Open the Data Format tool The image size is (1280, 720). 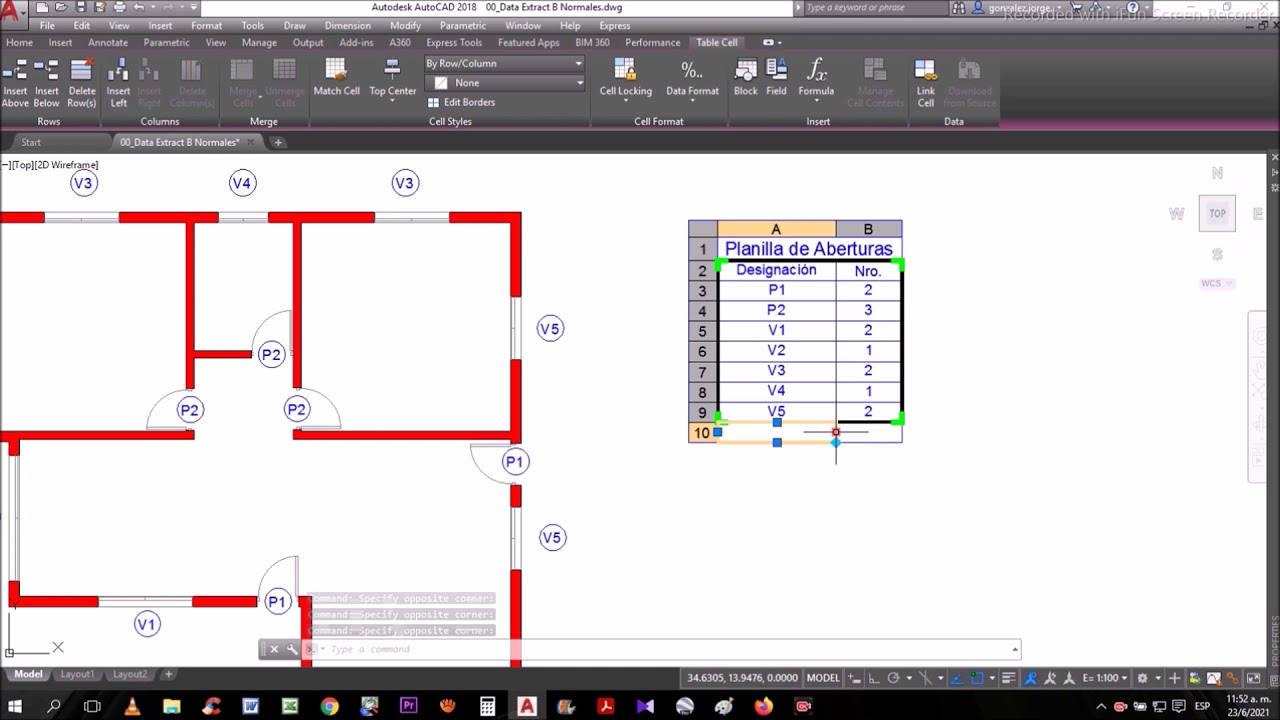tap(692, 78)
